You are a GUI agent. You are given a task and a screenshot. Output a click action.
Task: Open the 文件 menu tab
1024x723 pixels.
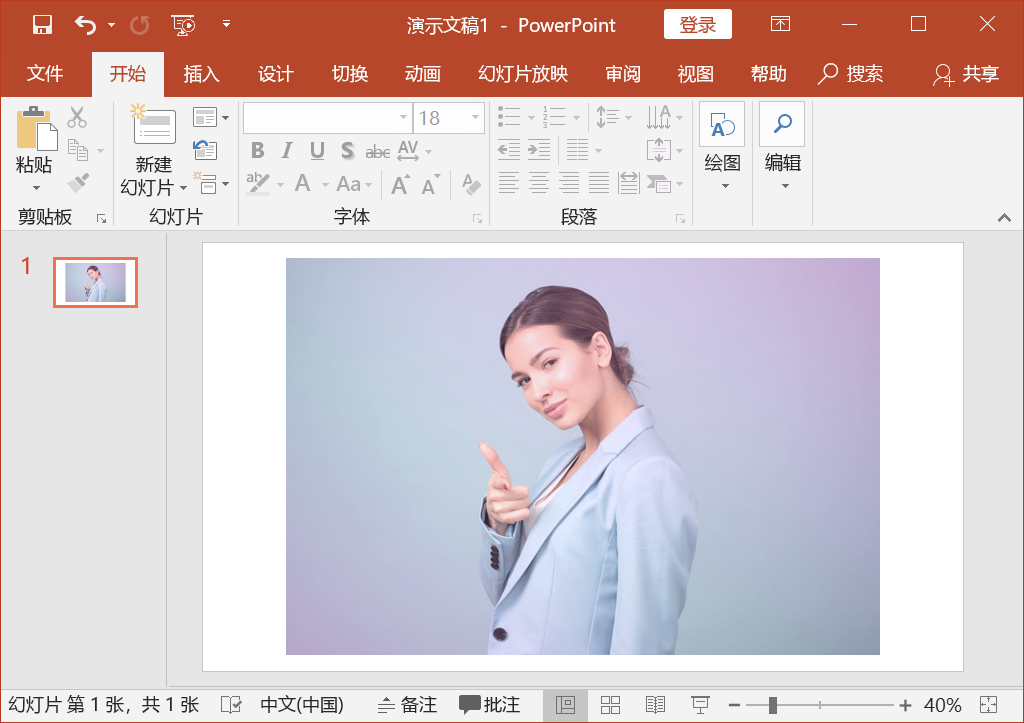coord(45,74)
